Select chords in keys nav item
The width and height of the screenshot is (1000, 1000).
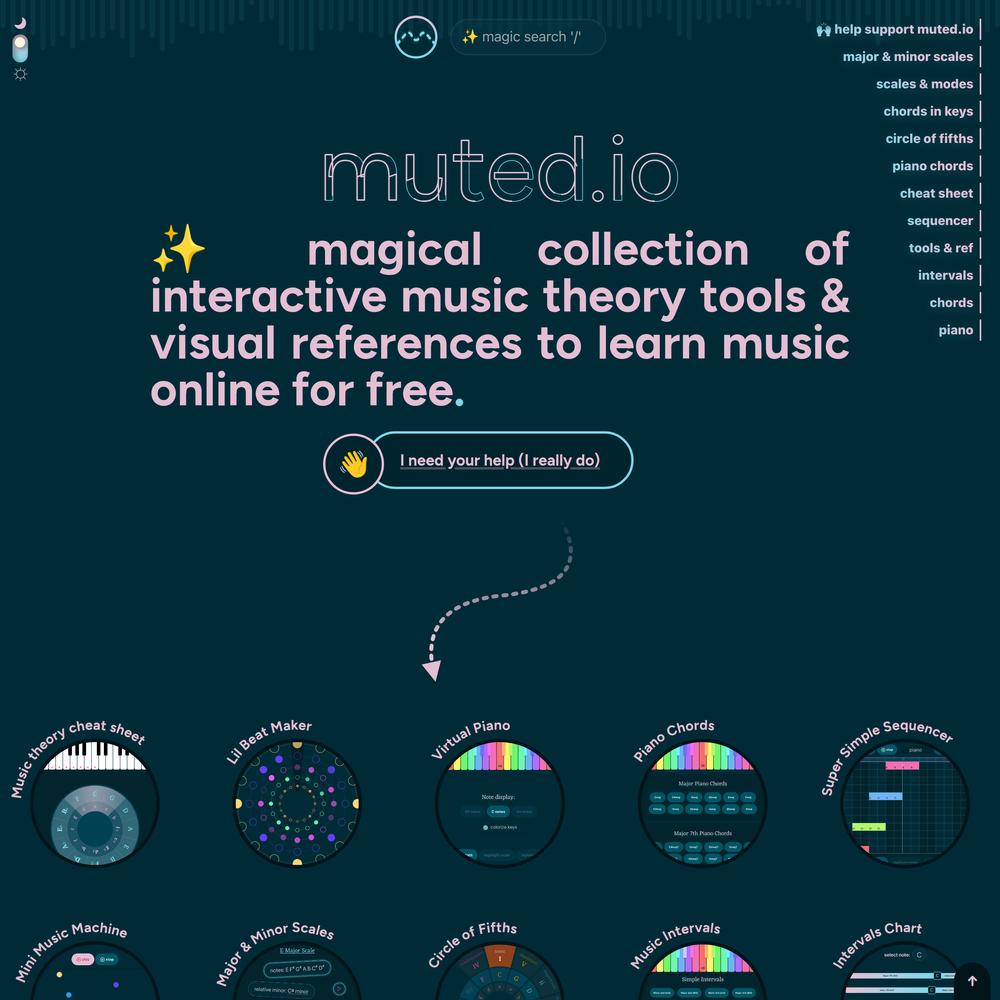(x=928, y=112)
